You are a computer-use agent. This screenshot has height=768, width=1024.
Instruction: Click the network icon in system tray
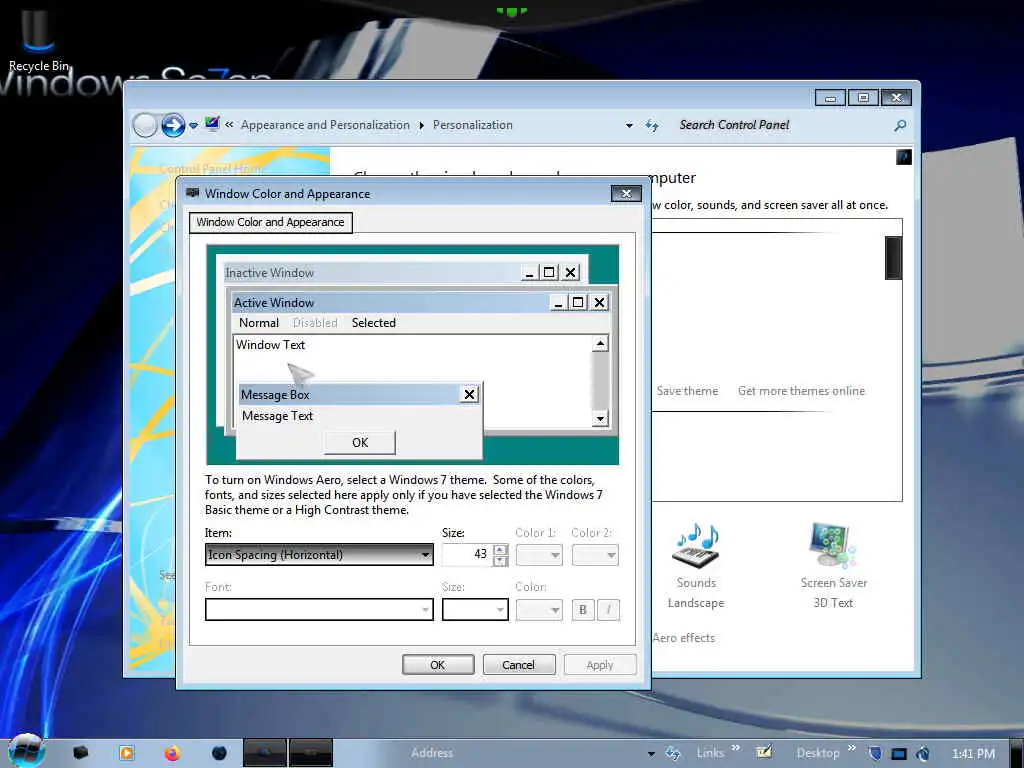(922, 754)
